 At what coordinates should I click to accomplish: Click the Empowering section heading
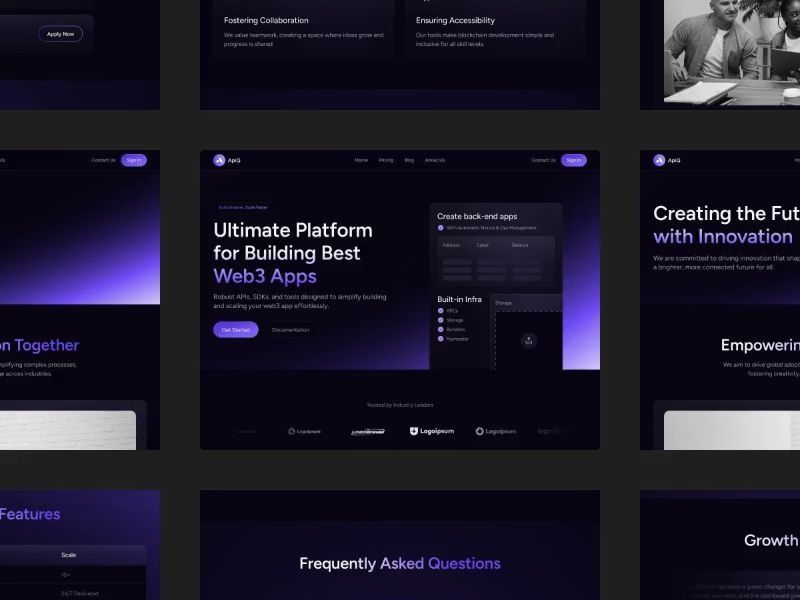(760, 345)
